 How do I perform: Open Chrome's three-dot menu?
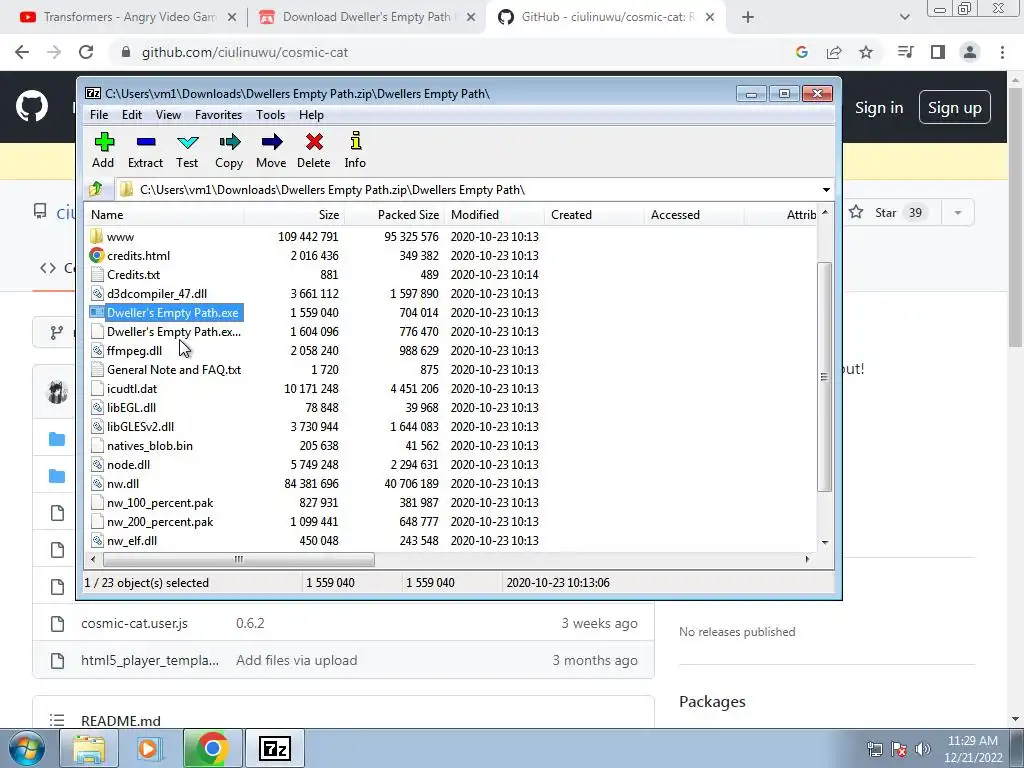click(x=1002, y=52)
